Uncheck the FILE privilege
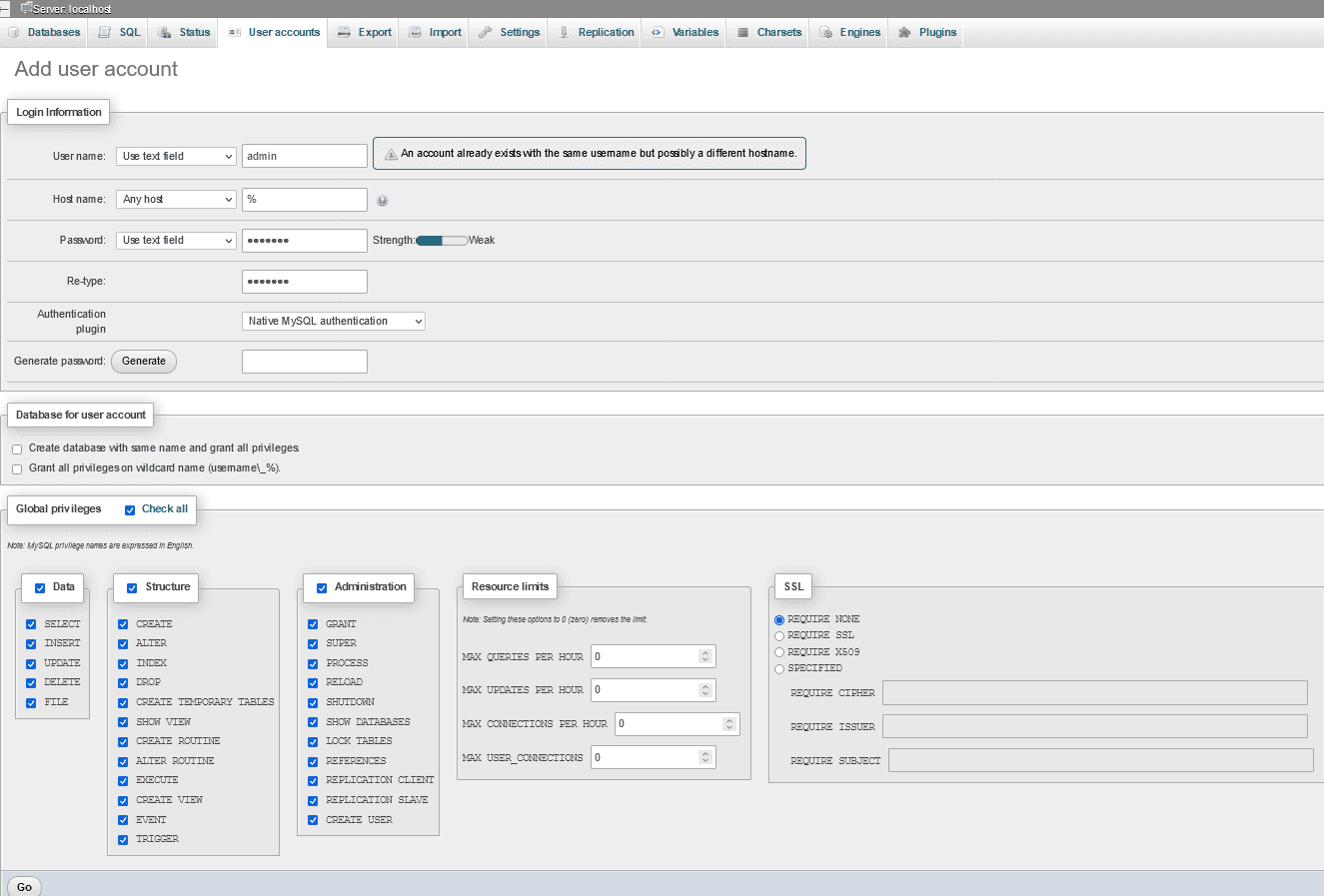 tap(31, 703)
